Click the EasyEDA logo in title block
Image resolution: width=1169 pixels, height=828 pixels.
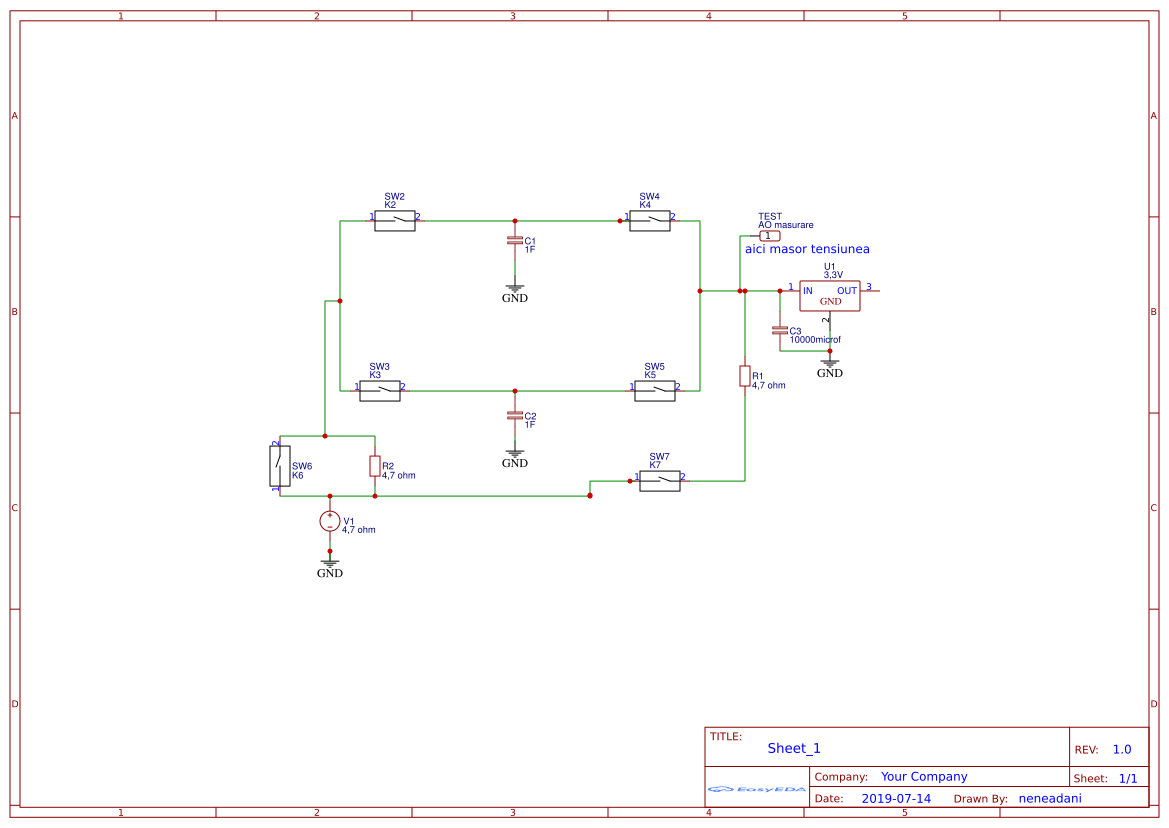(757, 789)
